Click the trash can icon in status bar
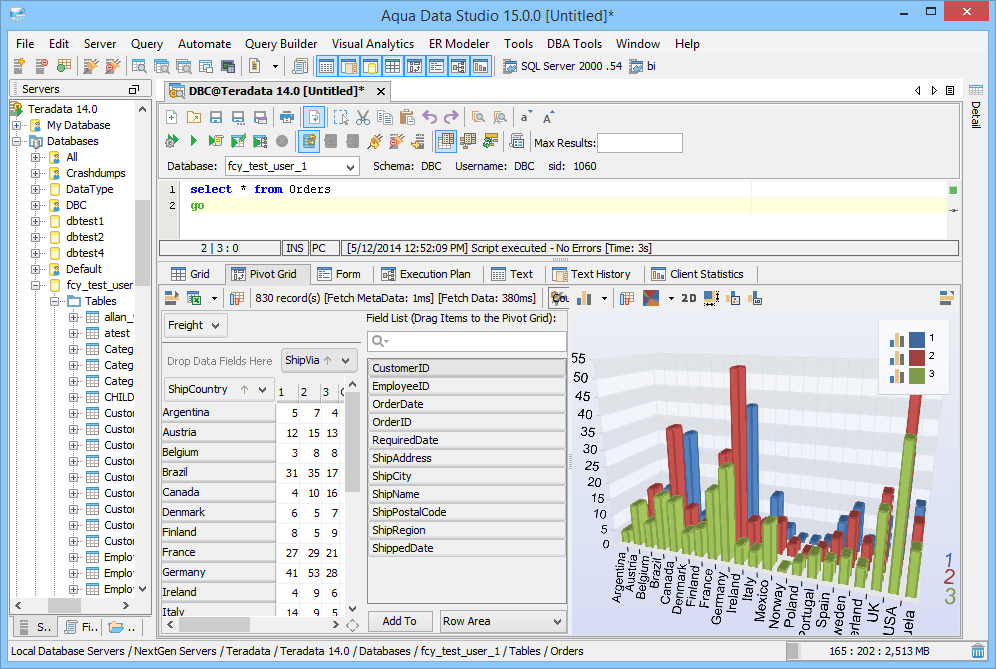 tap(978, 651)
